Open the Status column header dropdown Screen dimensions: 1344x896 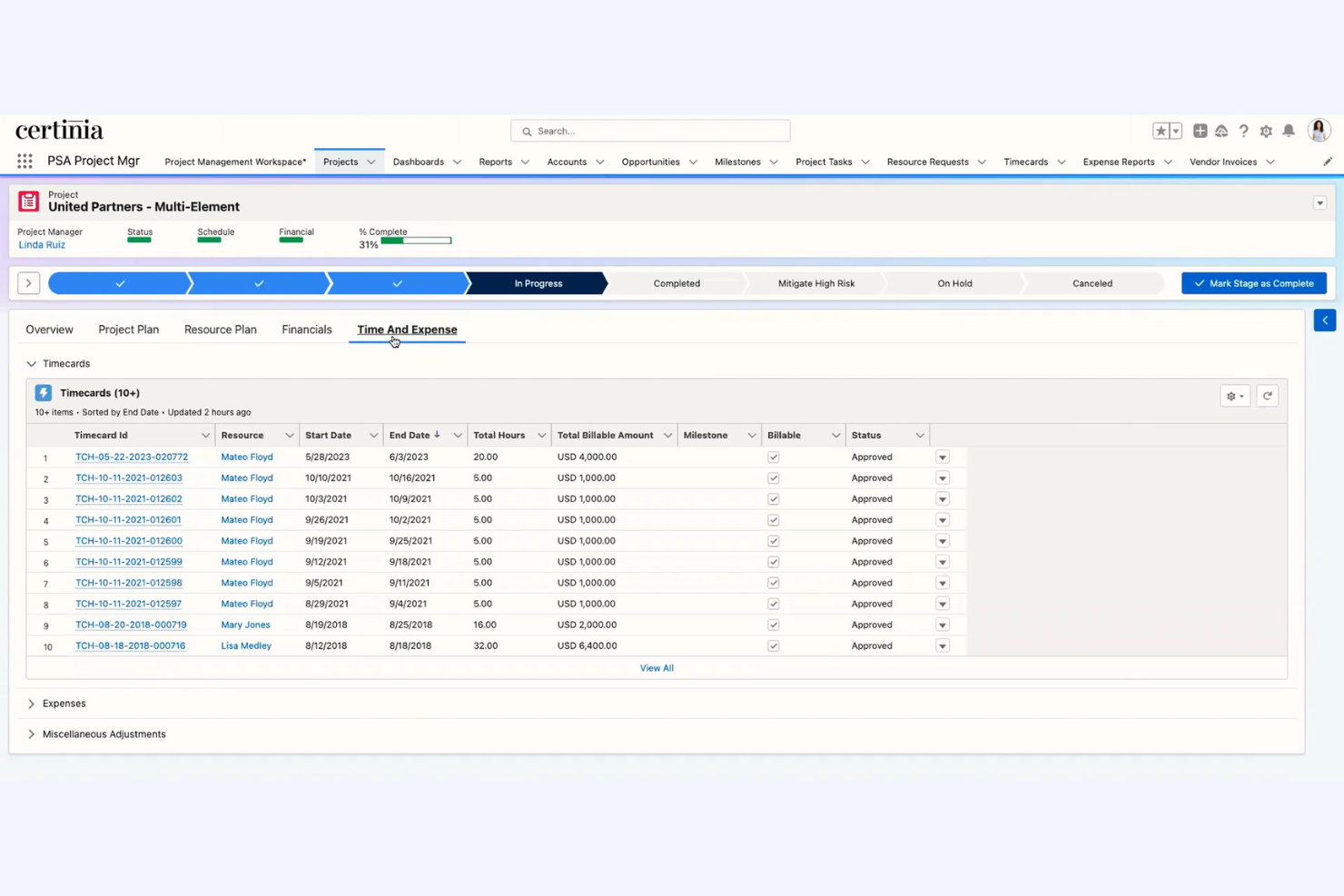(919, 435)
